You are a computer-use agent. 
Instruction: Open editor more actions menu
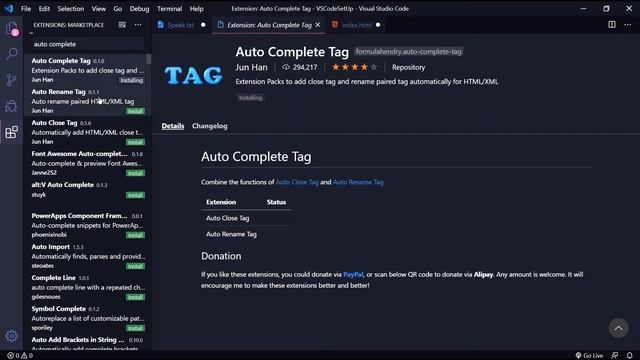pos(628,25)
